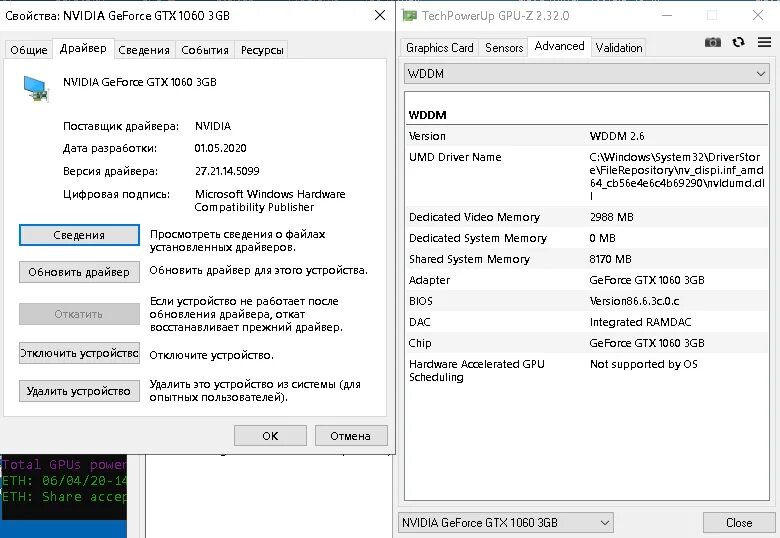The image size is (780, 538).
Task: Minimize the GPU-Z window
Action: [667, 15]
